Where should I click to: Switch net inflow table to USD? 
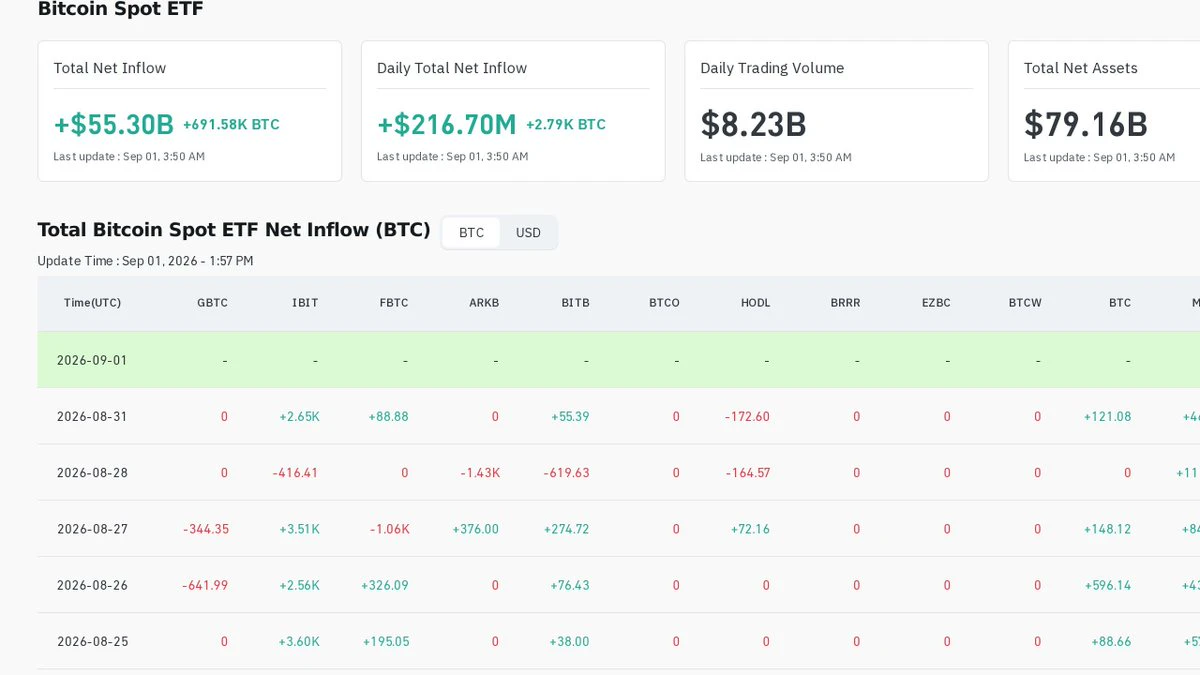(x=528, y=233)
